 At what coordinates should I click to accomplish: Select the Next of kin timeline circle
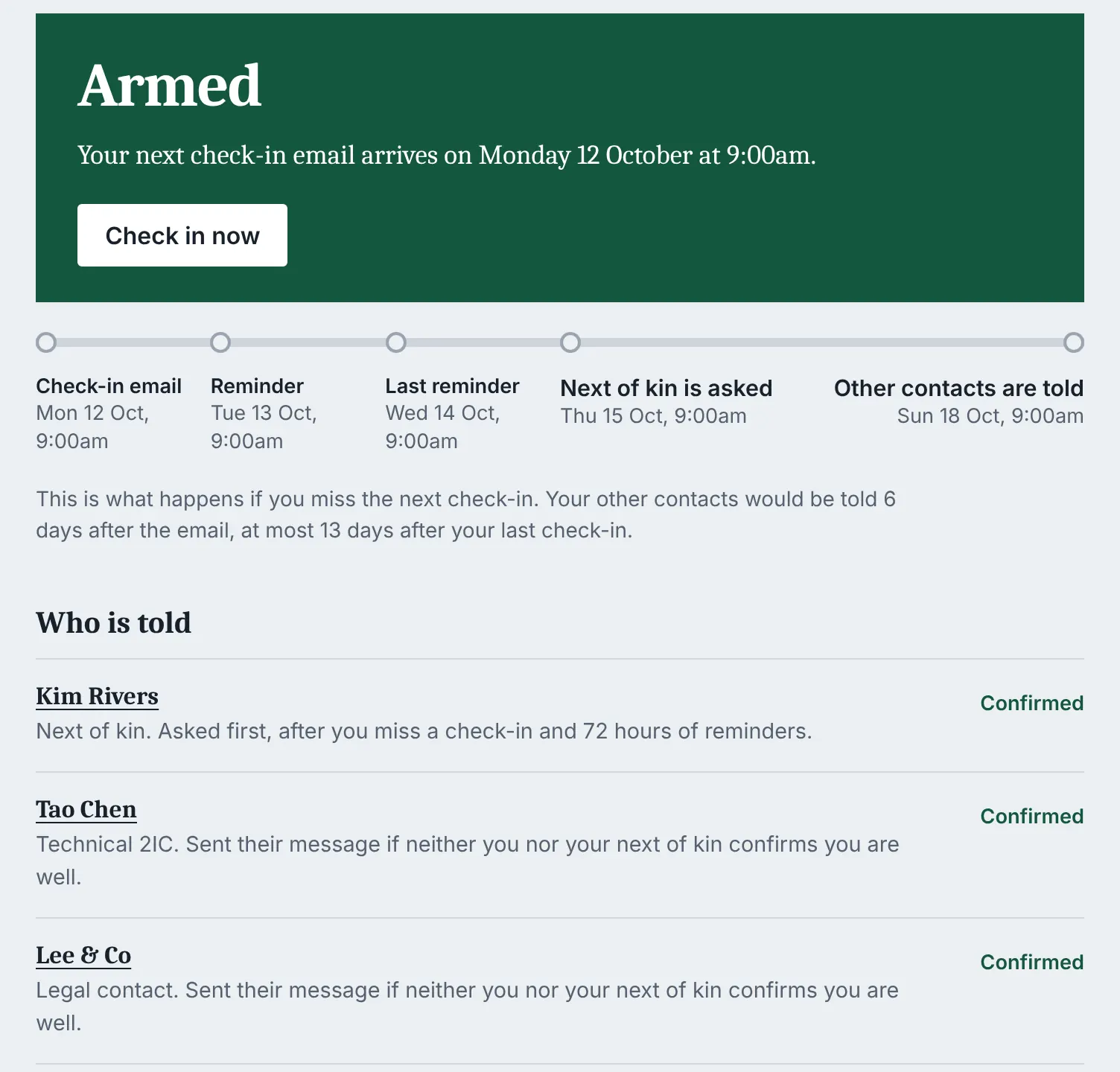(570, 342)
